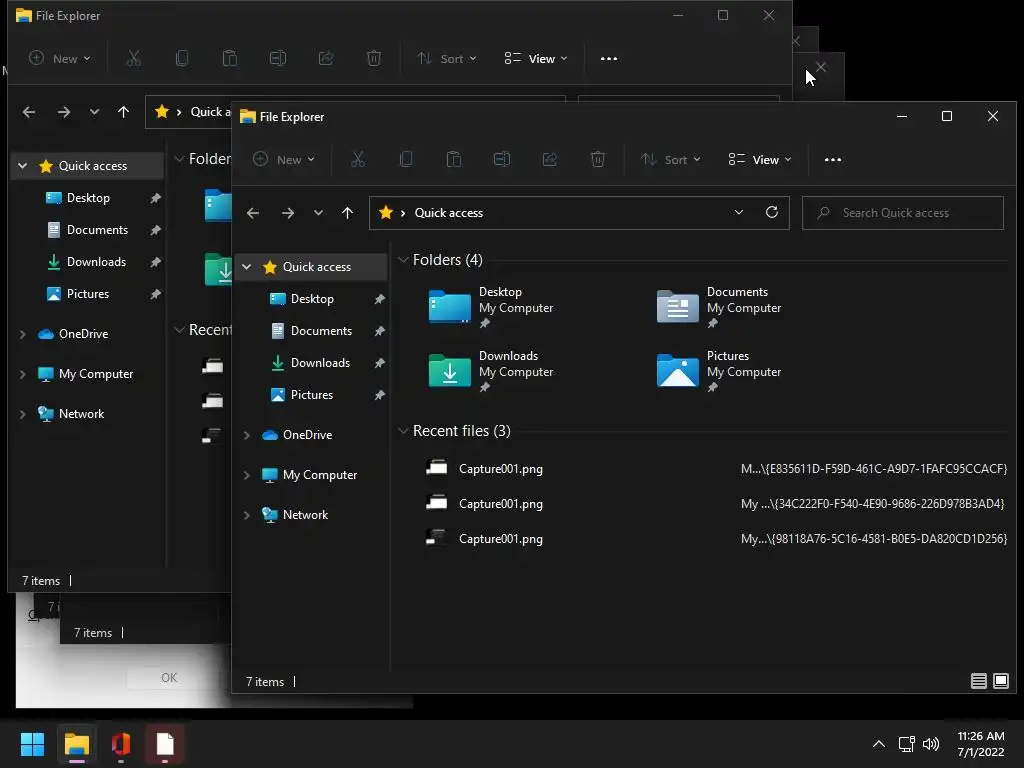Click Copy icon in back File Explorer window

pyautogui.click(x=182, y=58)
